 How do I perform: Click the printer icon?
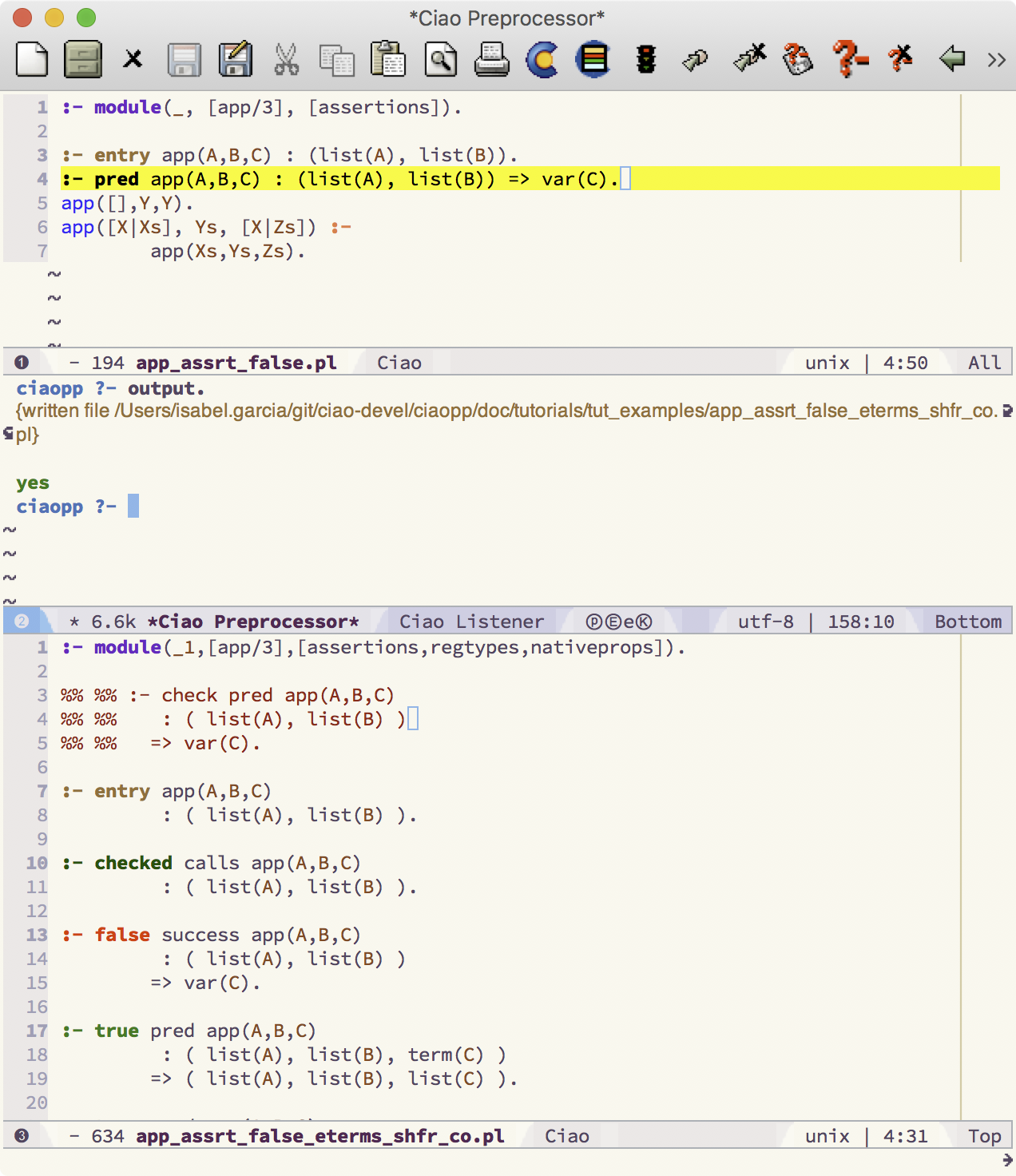tap(491, 60)
